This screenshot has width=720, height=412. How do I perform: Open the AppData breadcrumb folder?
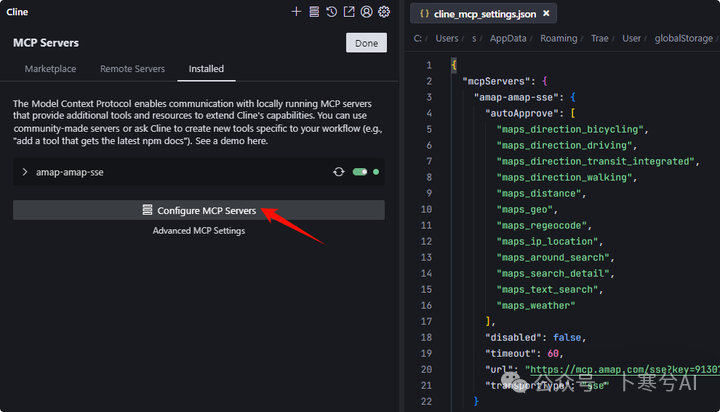click(x=508, y=39)
